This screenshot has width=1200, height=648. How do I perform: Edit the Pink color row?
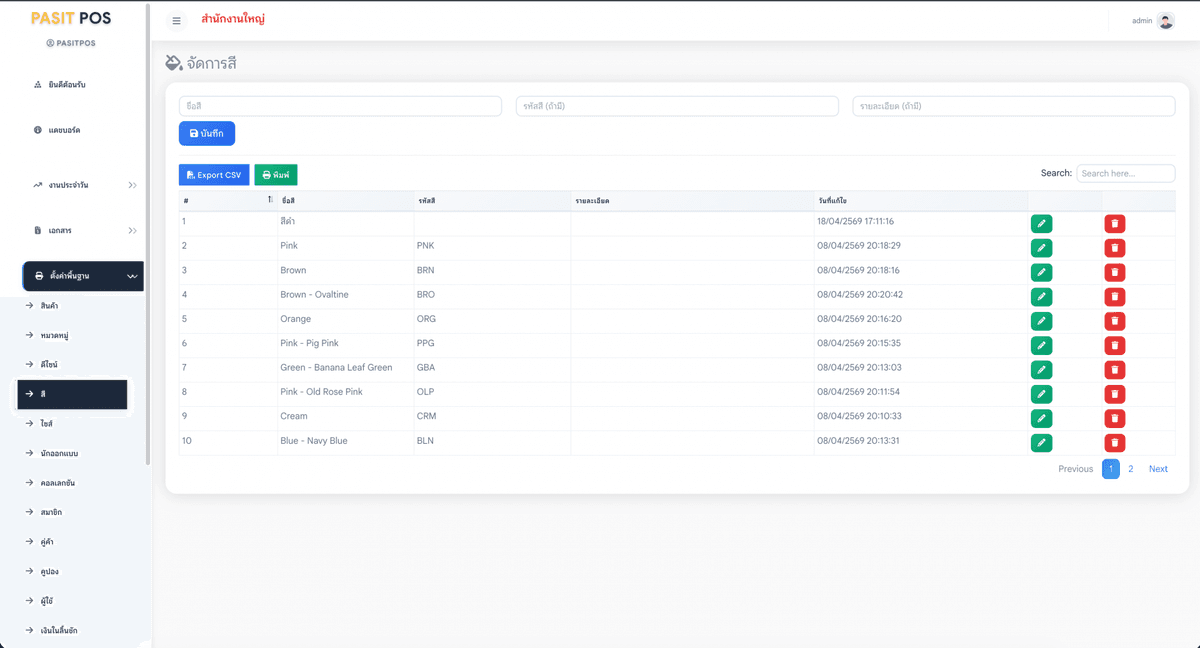1041,248
